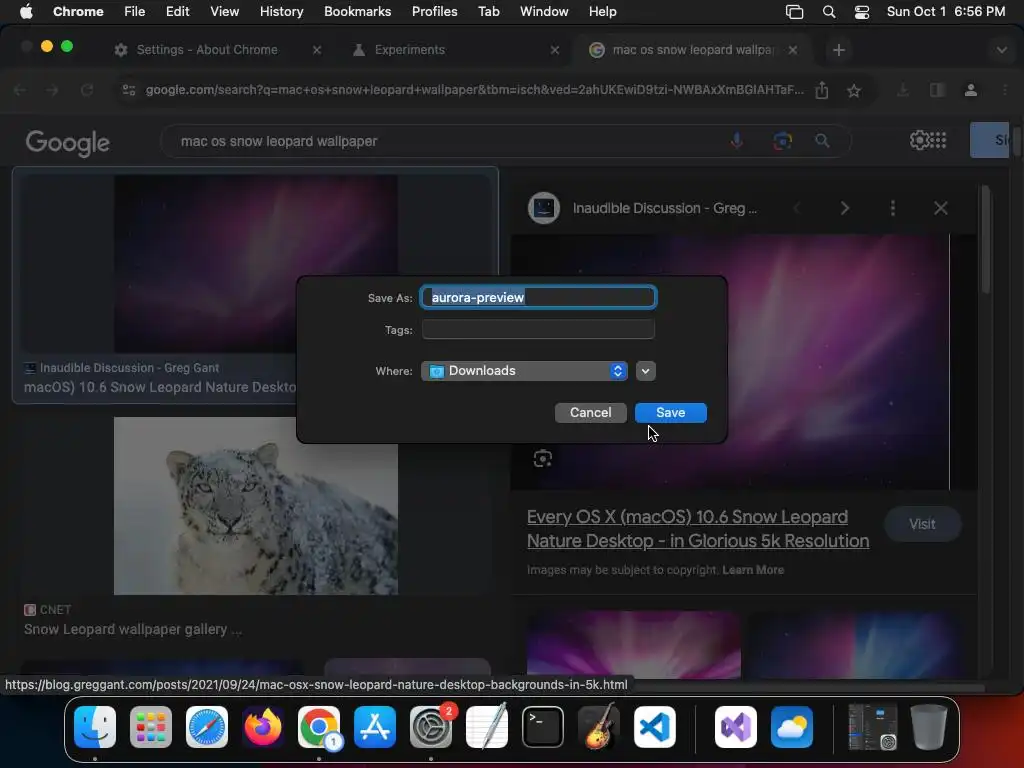Click the browser back arrow
1024x768 pixels.
(20, 90)
